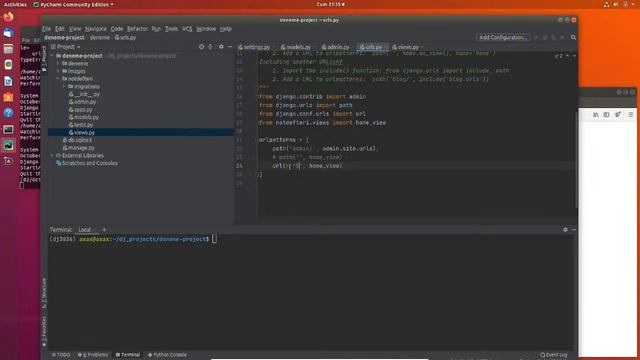Switch to urls.py editor tab
640x360 pixels.
pyautogui.click(x=371, y=47)
